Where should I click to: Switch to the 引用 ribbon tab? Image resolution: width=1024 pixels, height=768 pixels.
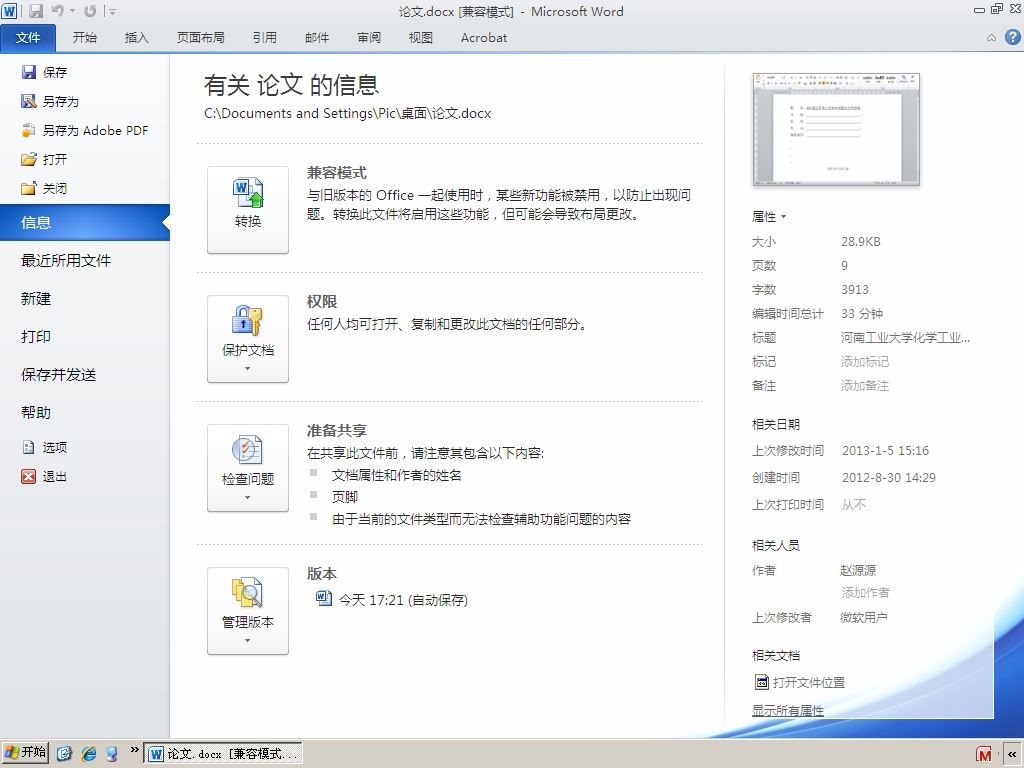tap(264, 38)
